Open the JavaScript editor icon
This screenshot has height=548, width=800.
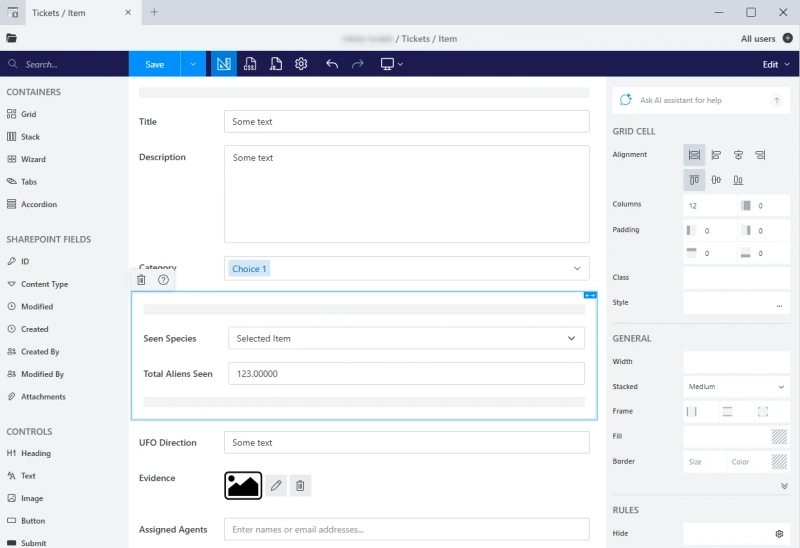pos(276,64)
